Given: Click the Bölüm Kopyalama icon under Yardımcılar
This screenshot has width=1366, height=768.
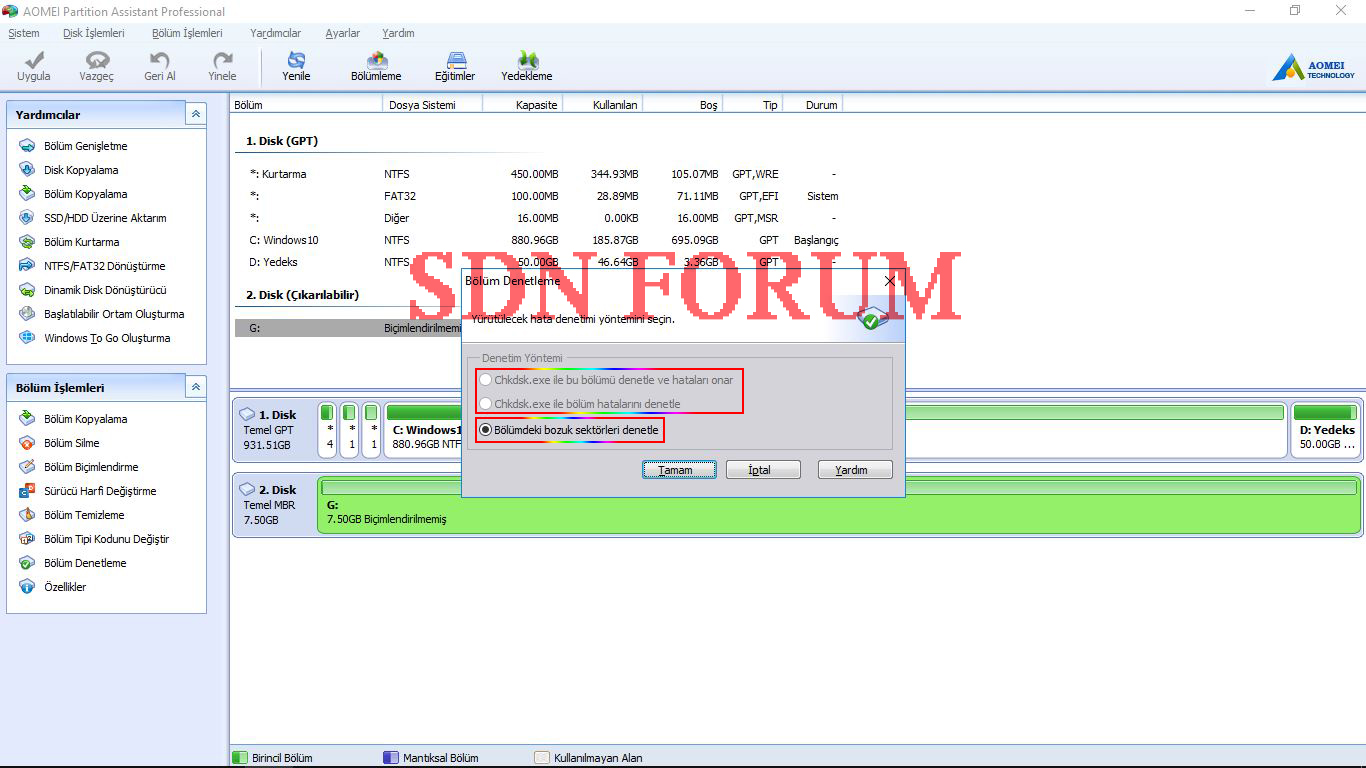Looking at the screenshot, I should (27, 194).
